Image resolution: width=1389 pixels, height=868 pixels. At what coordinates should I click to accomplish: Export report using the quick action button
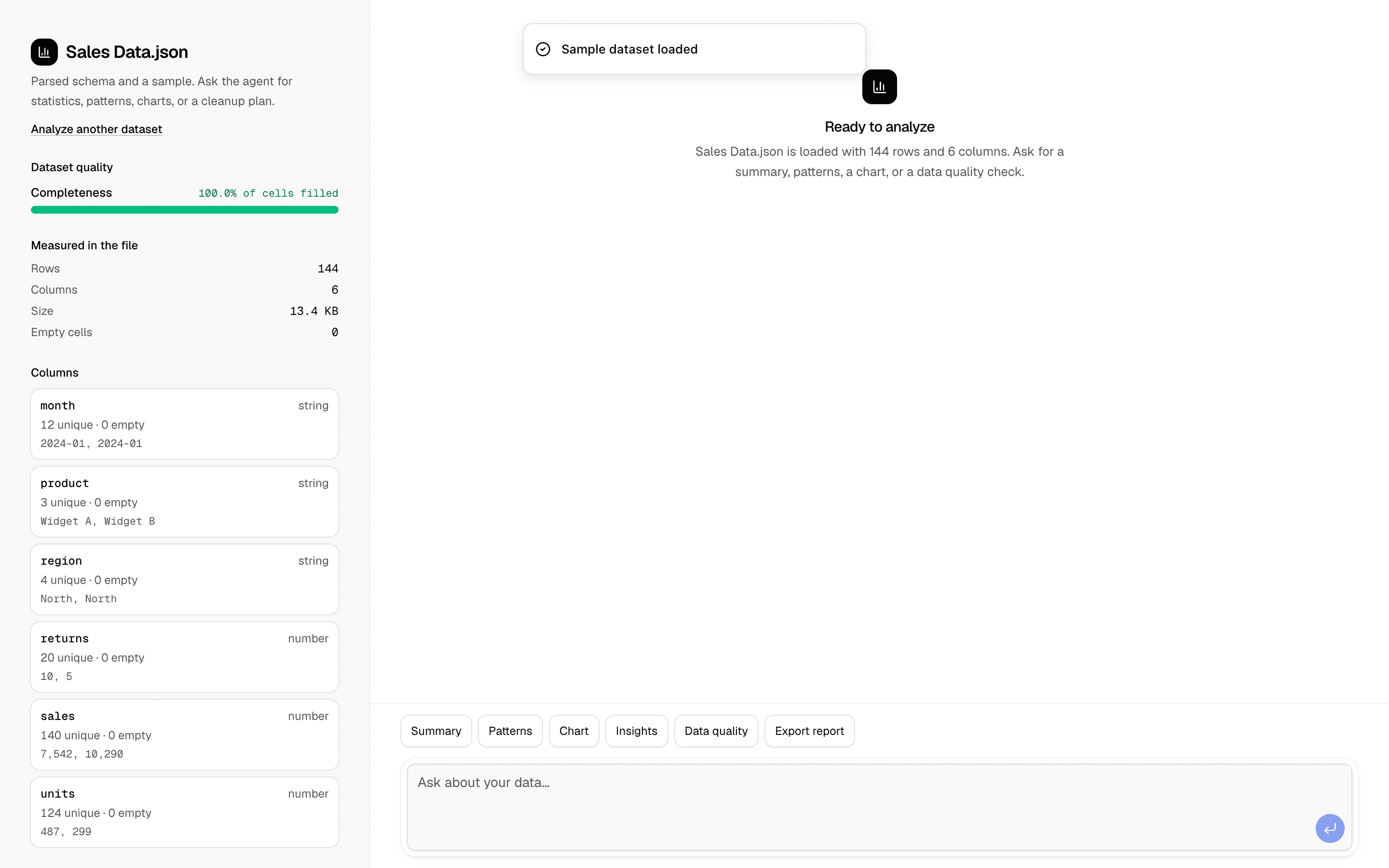pyautogui.click(x=809, y=731)
